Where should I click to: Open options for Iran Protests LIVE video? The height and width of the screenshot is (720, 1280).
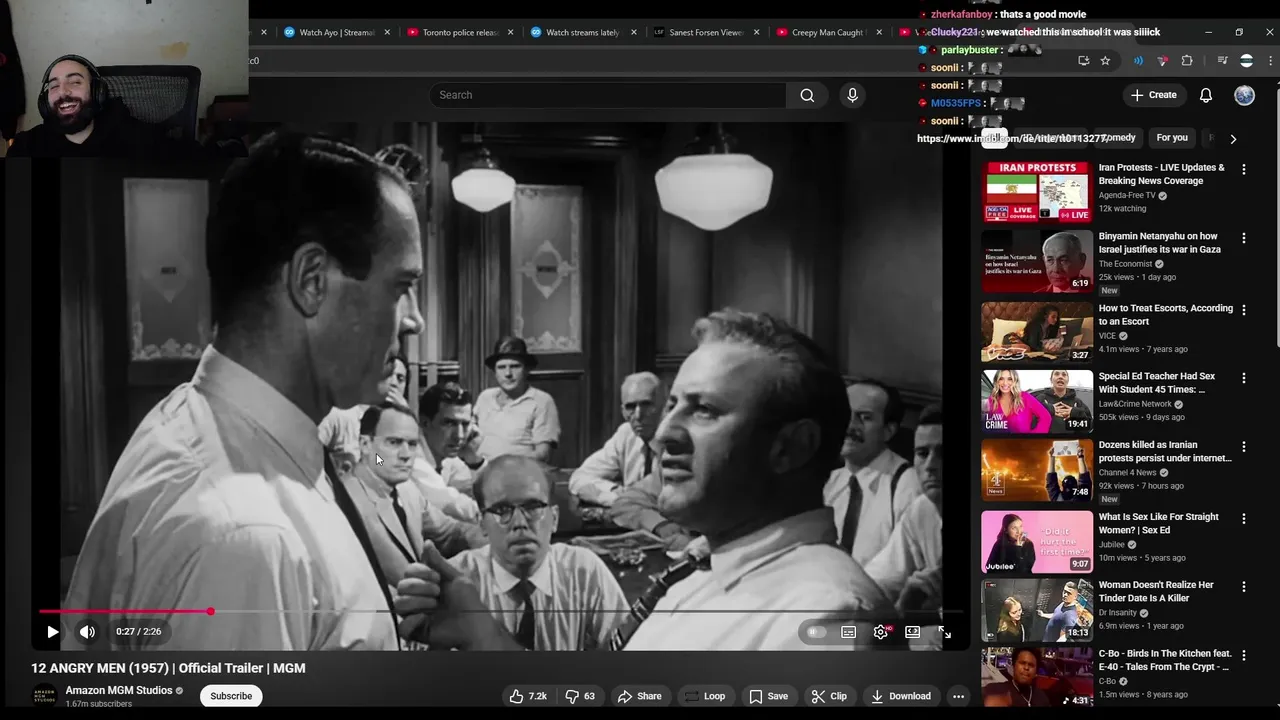pyautogui.click(x=1244, y=170)
